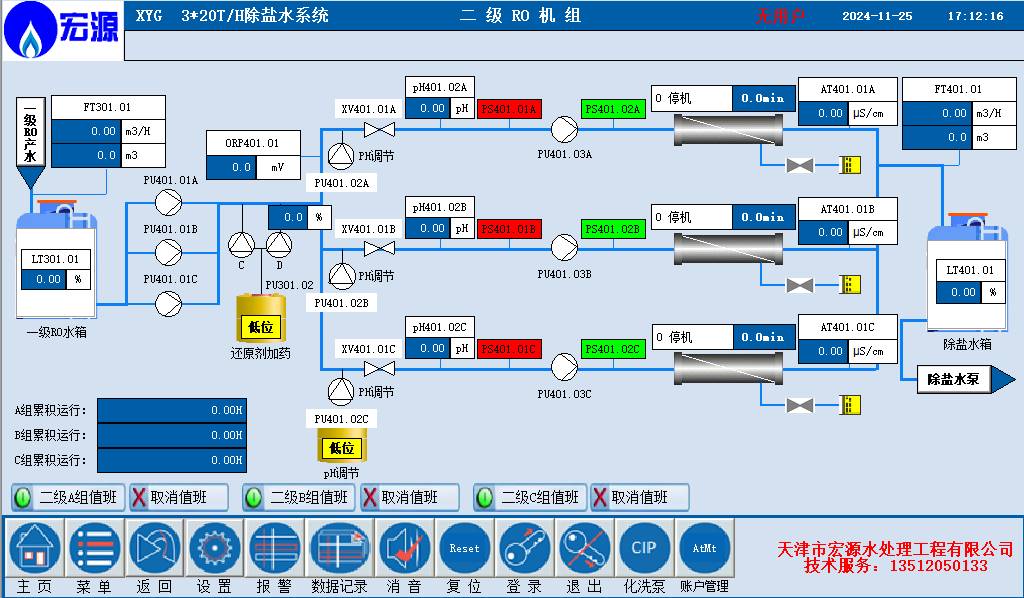
Task: Click the pH调节 tank 低位 indicator
Action: tap(342, 448)
